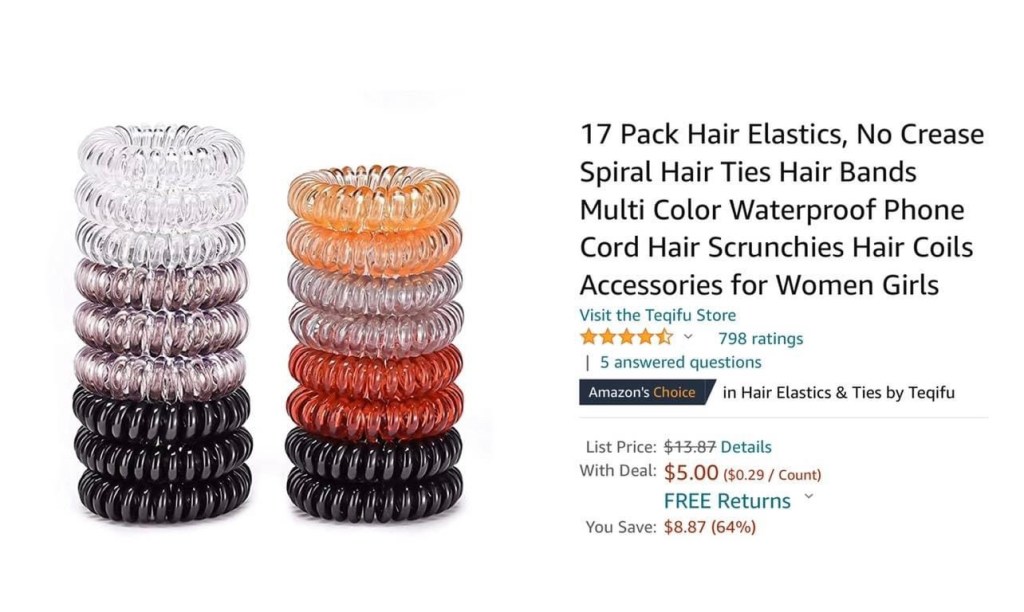Click the star rating icons
Image resolution: width=1024 pixels, height=612 pixels.
click(x=626, y=338)
